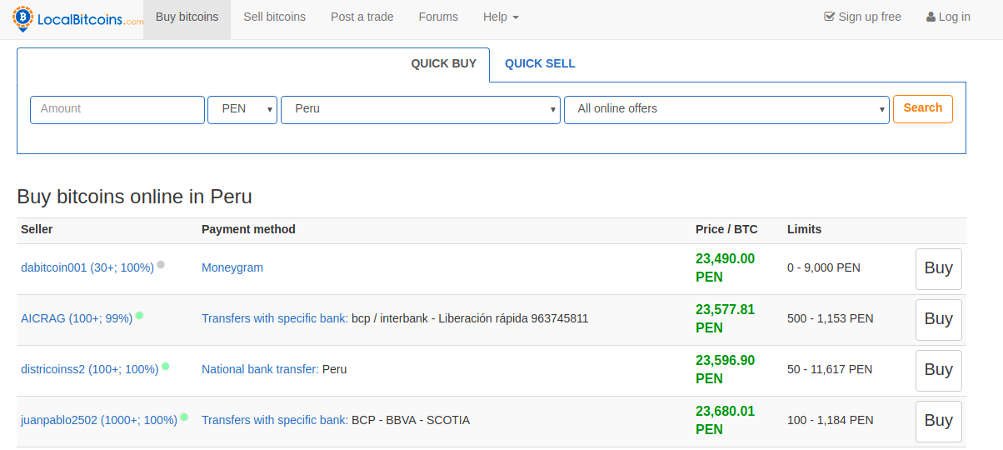Click the 500 - 1,153 PEN limits

tap(830, 319)
